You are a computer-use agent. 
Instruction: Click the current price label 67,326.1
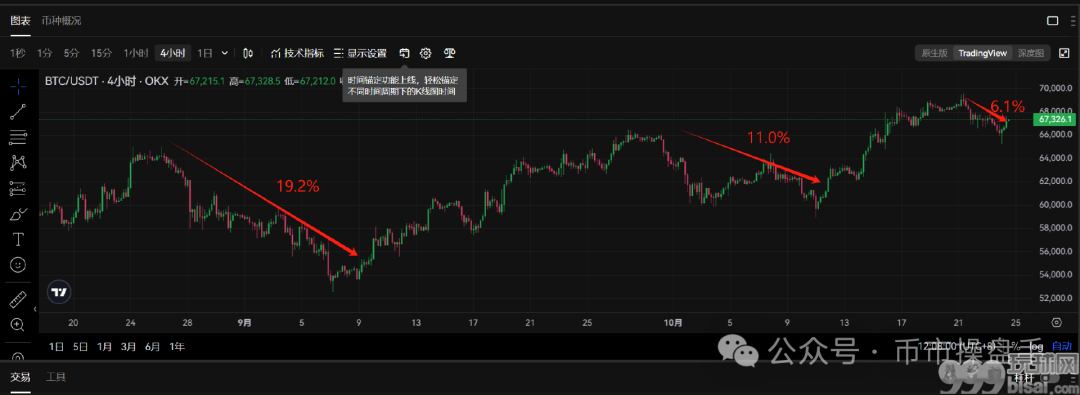1054,119
